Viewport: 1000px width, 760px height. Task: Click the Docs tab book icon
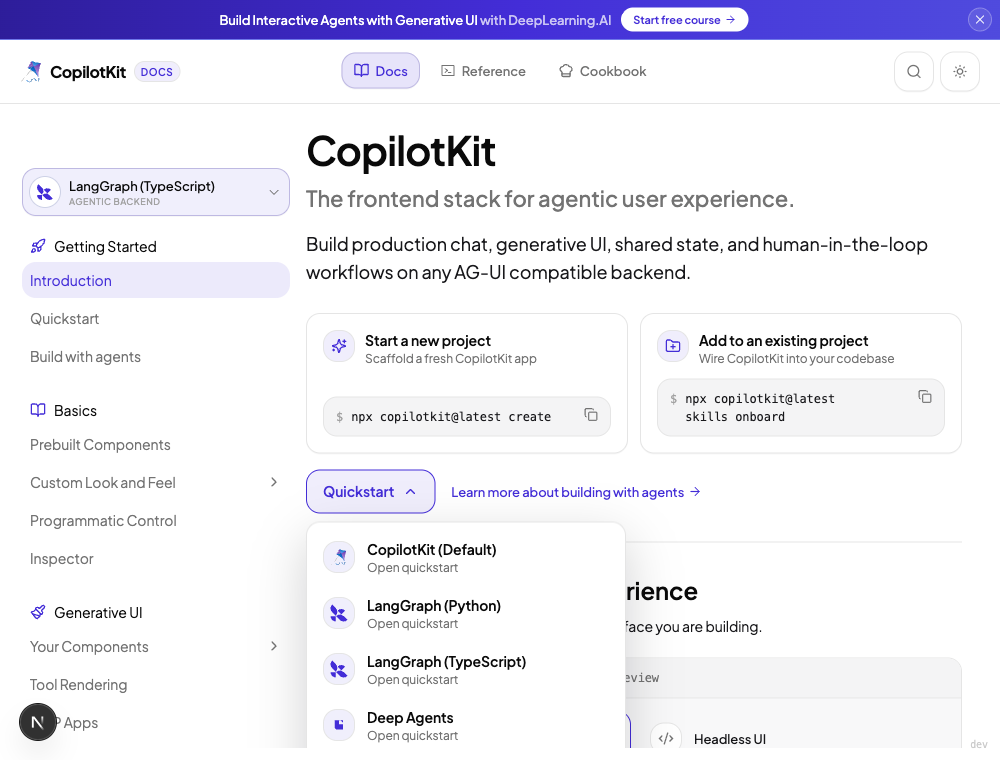point(362,71)
